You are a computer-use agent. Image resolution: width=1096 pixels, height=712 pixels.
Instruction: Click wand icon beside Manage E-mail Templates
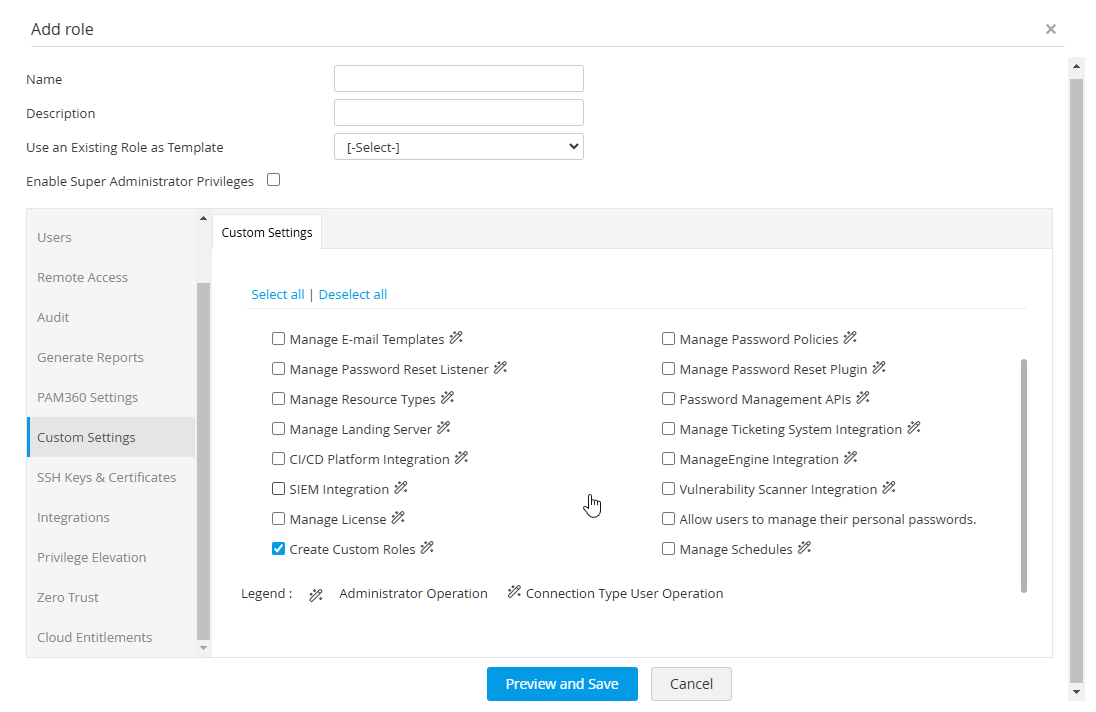[x=457, y=338]
